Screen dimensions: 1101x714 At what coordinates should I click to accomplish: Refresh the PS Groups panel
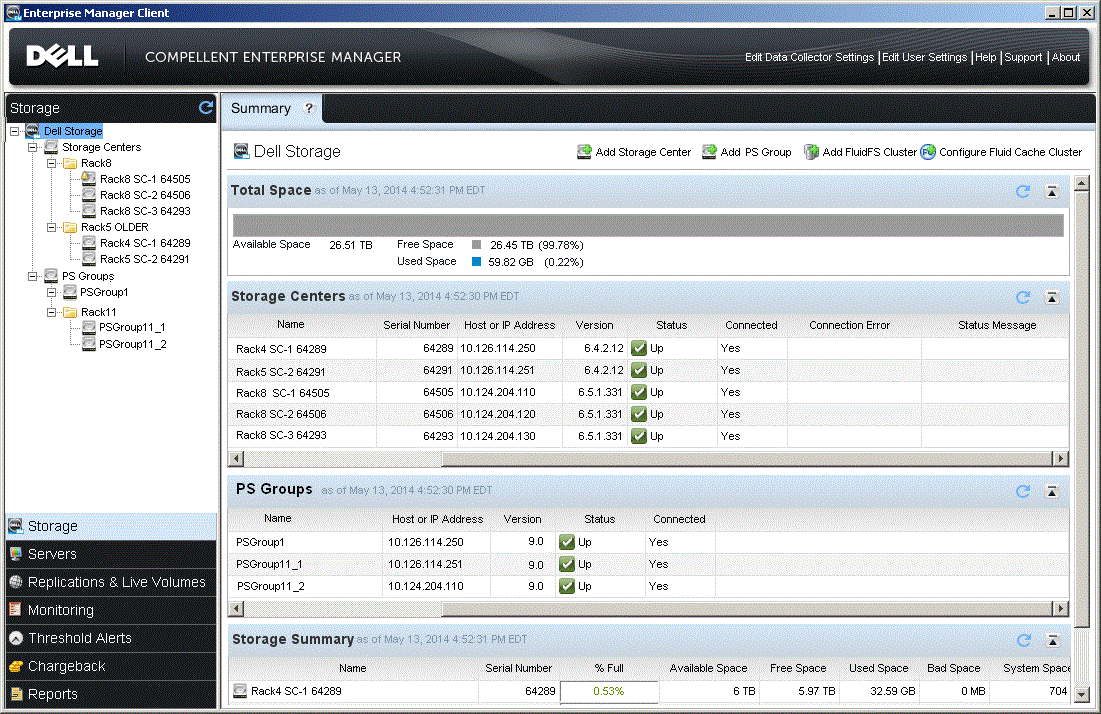click(x=1023, y=491)
